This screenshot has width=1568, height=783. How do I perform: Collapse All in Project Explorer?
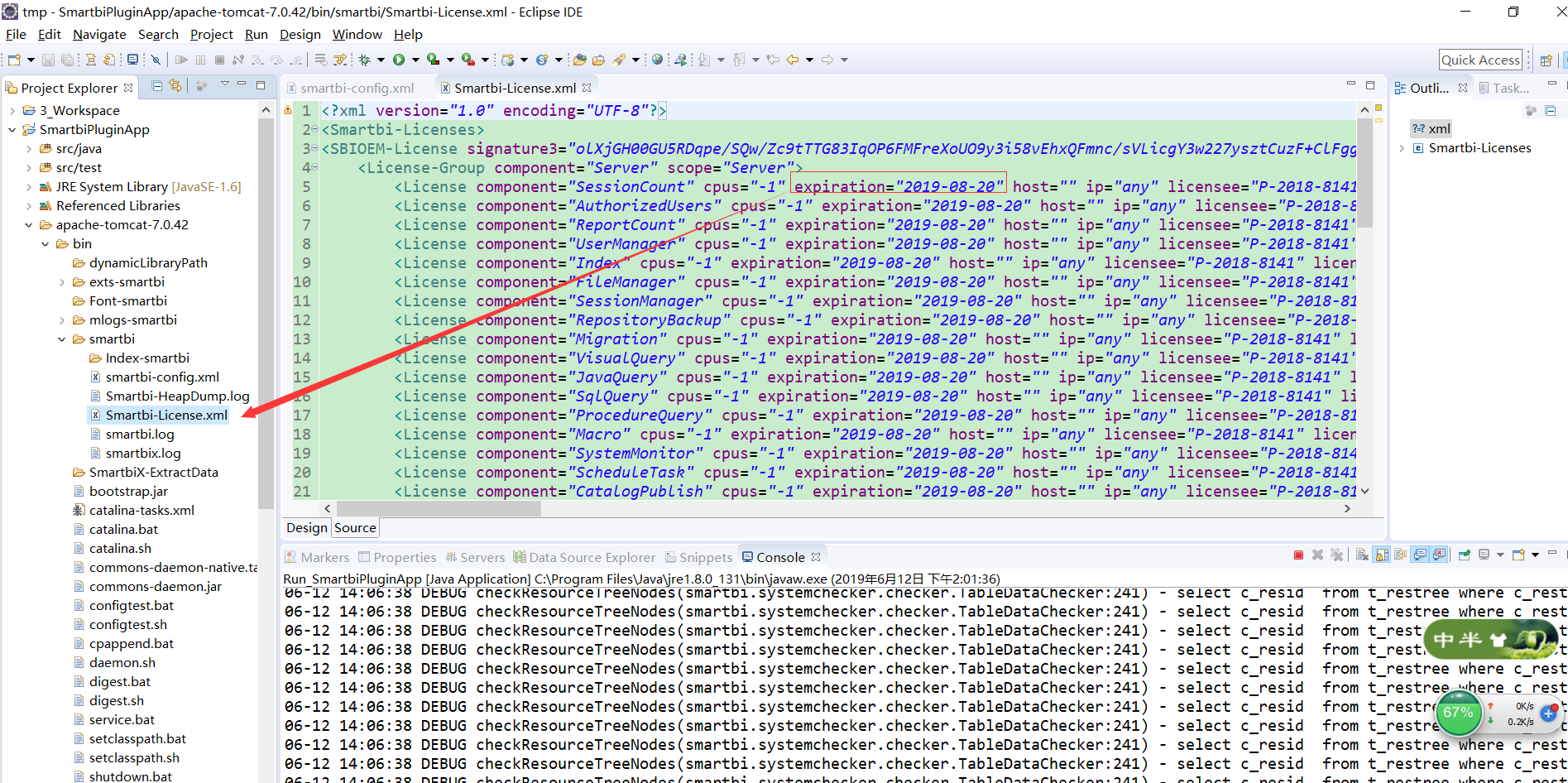[156, 85]
